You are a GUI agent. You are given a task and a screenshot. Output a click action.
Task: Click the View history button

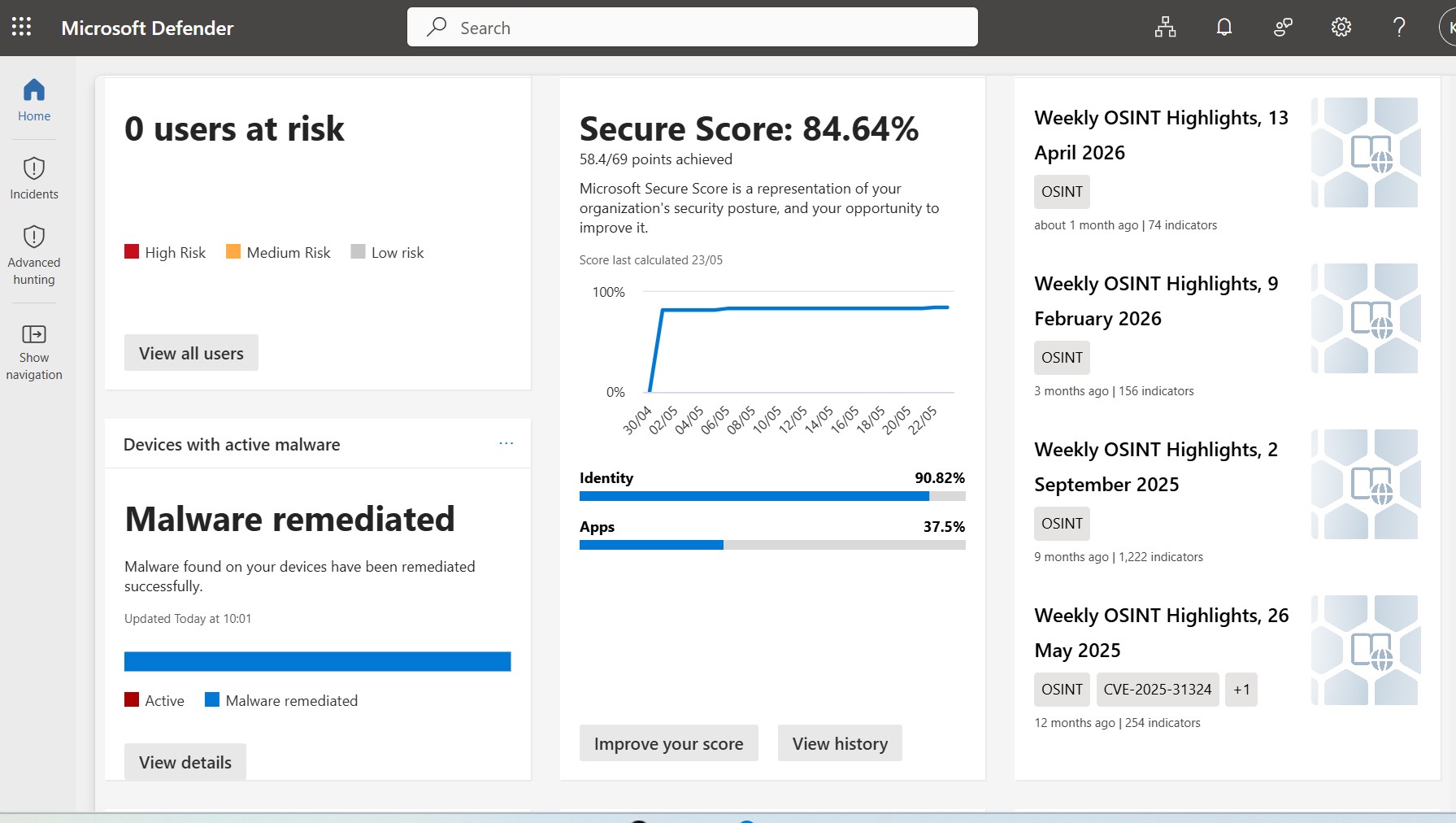point(840,743)
